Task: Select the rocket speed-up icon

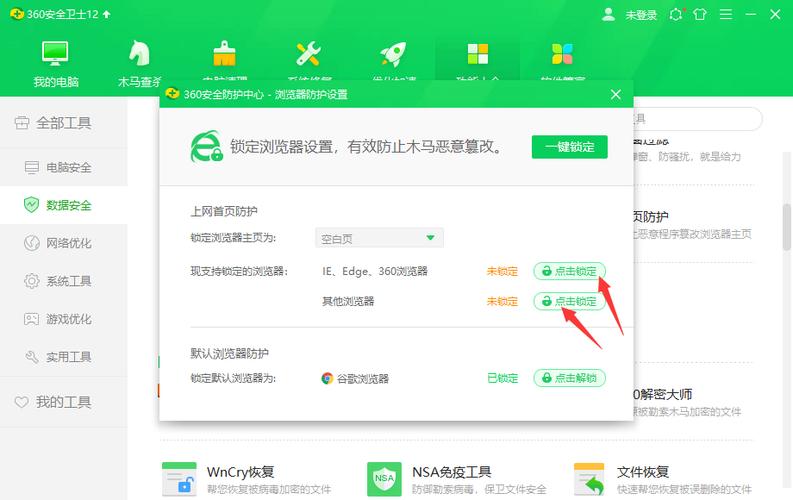Action: tap(393, 54)
